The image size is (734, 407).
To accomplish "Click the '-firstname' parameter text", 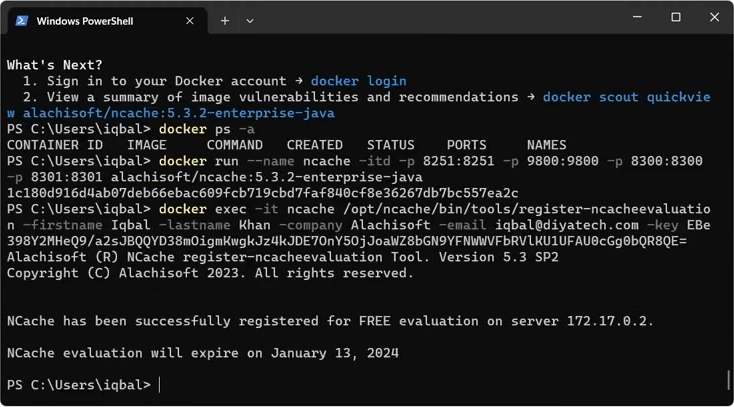I will [x=63, y=225].
